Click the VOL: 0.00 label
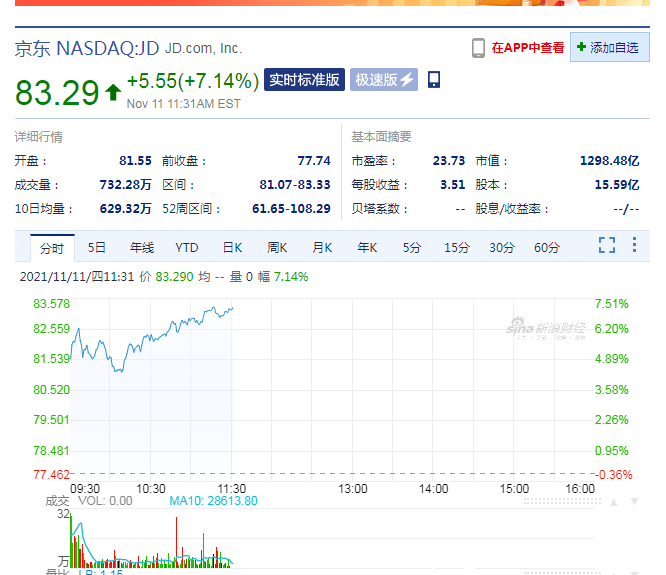The image size is (666, 575). tap(105, 501)
